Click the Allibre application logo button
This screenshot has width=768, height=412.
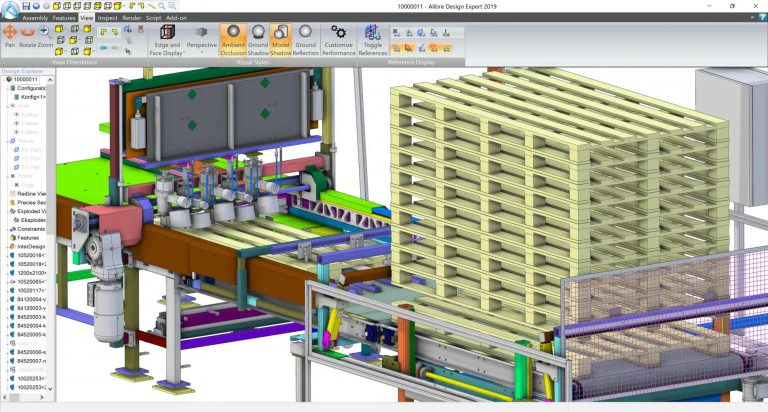pos(9,10)
